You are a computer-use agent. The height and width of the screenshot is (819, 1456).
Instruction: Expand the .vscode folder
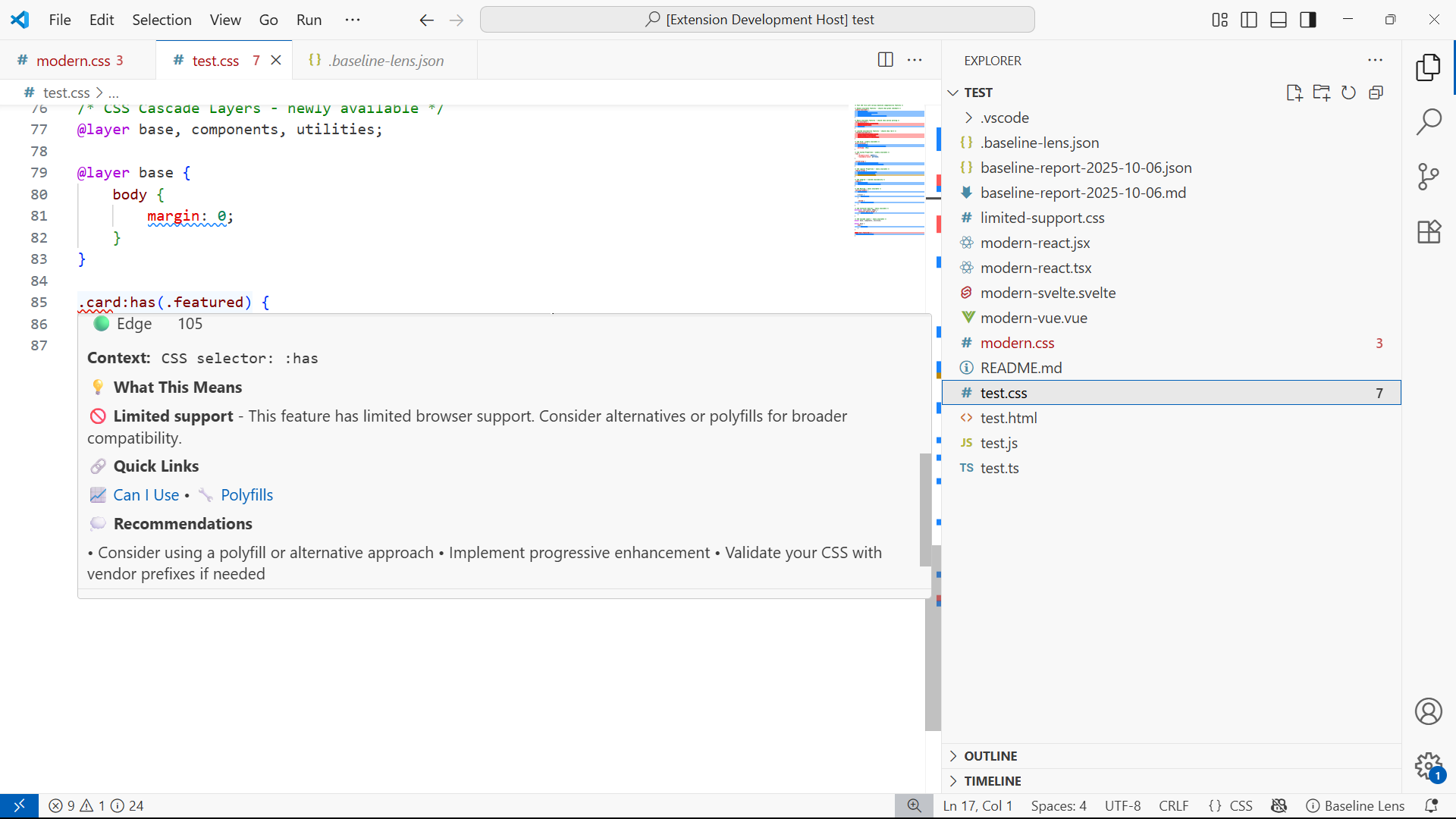1005,118
